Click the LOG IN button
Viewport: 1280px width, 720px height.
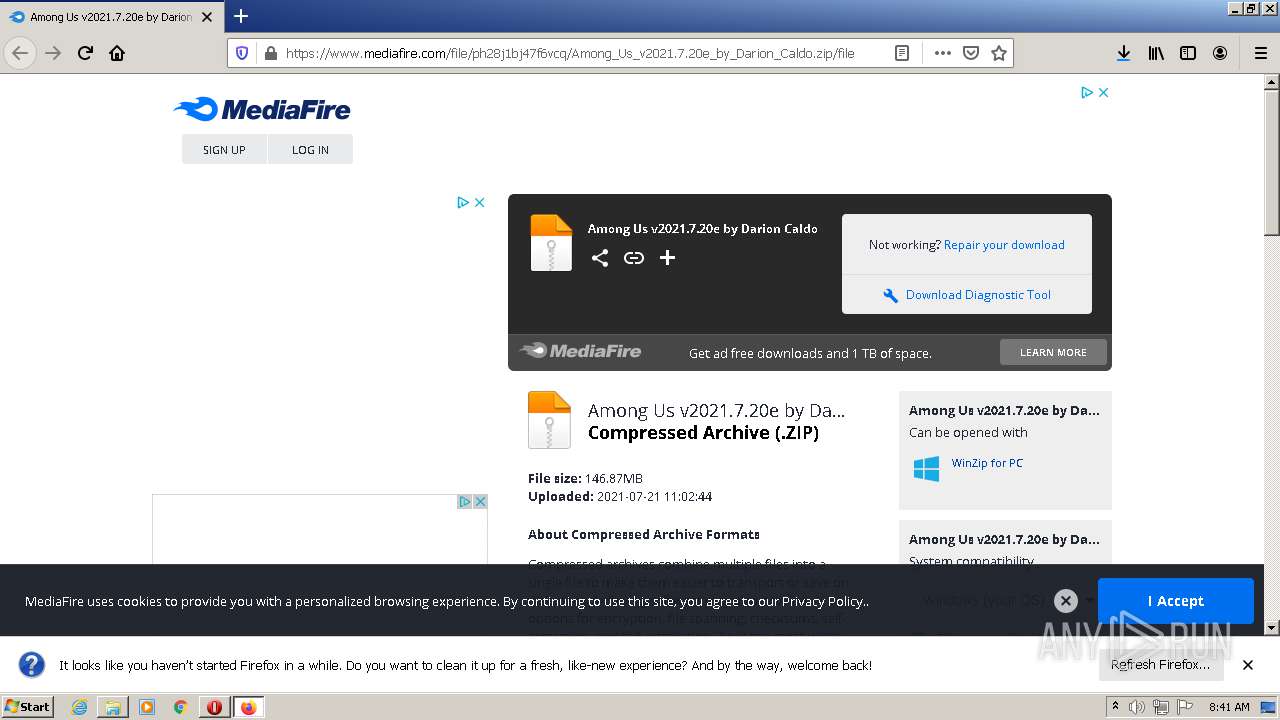pos(310,150)
